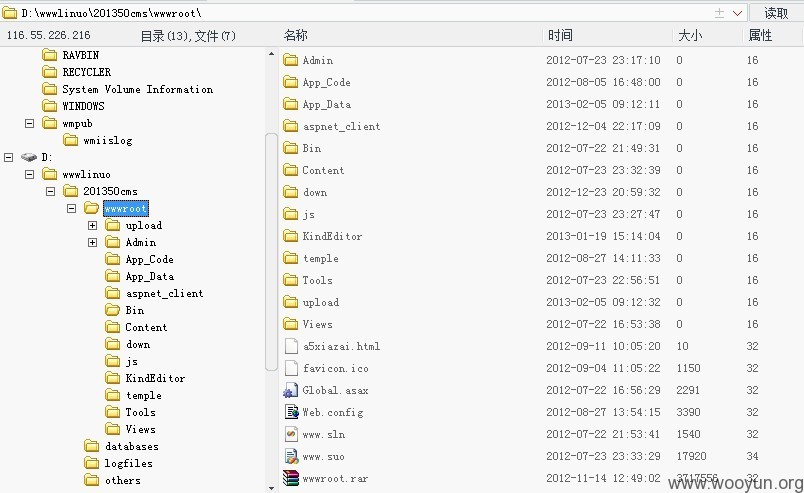Select logfiles folder in tree
The width and height of the screenshot is (804, 493).
[x=128, y=463]
